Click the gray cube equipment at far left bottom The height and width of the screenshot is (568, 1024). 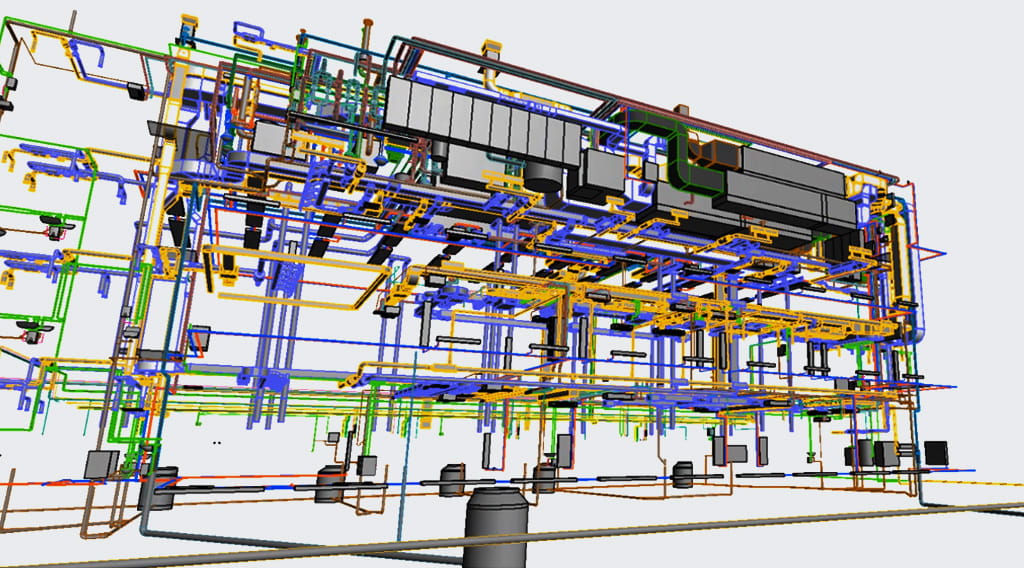coord(102,463)
